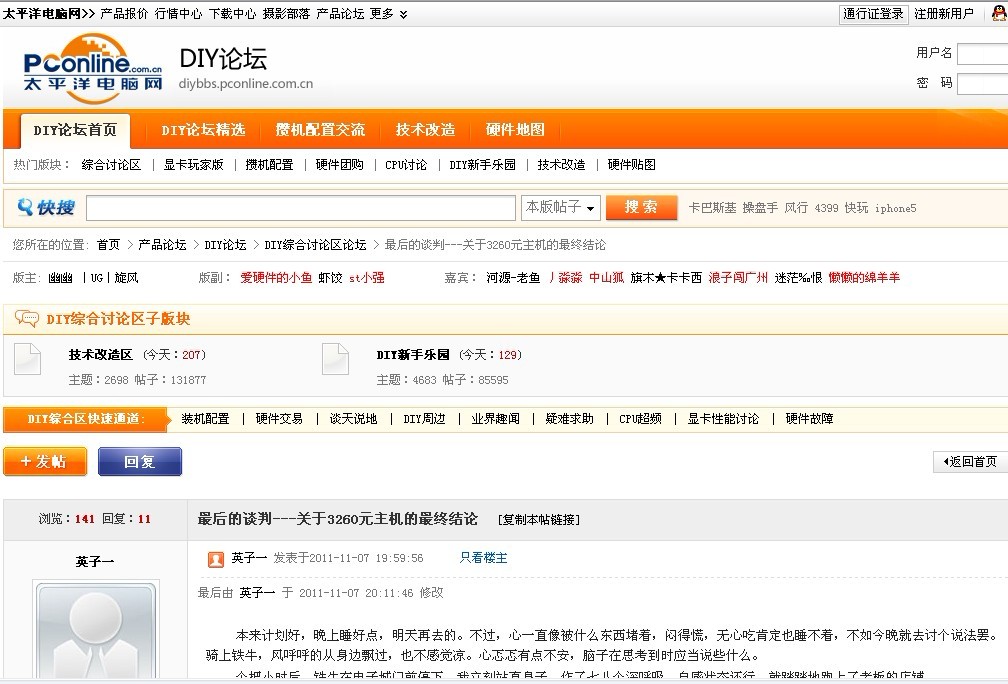Click the blue 回复 reply button
1008x684 pixels.
pyautogui.click(x=140, y=462)
